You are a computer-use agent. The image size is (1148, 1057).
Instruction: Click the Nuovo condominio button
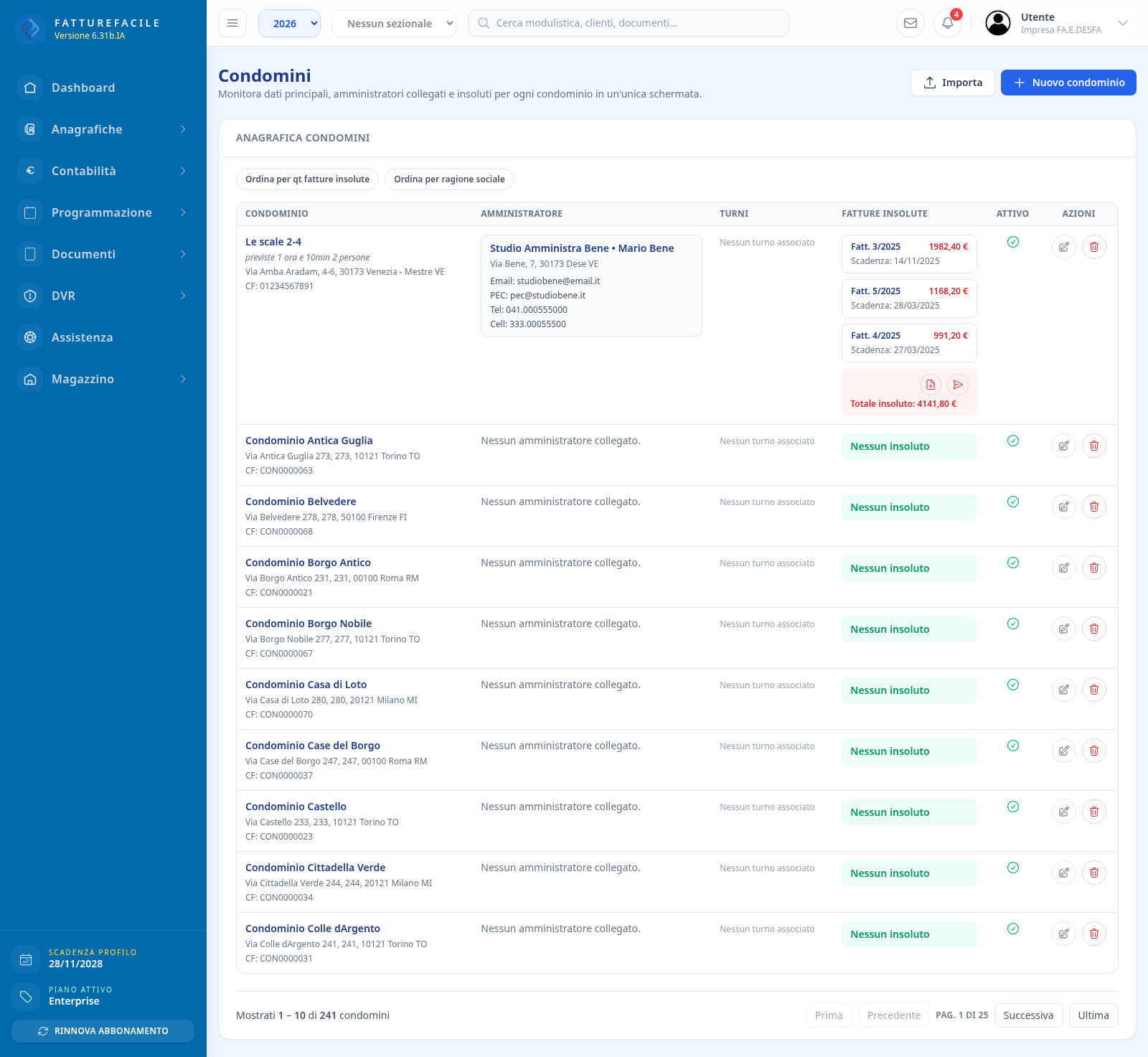(x=1068, y=83)
